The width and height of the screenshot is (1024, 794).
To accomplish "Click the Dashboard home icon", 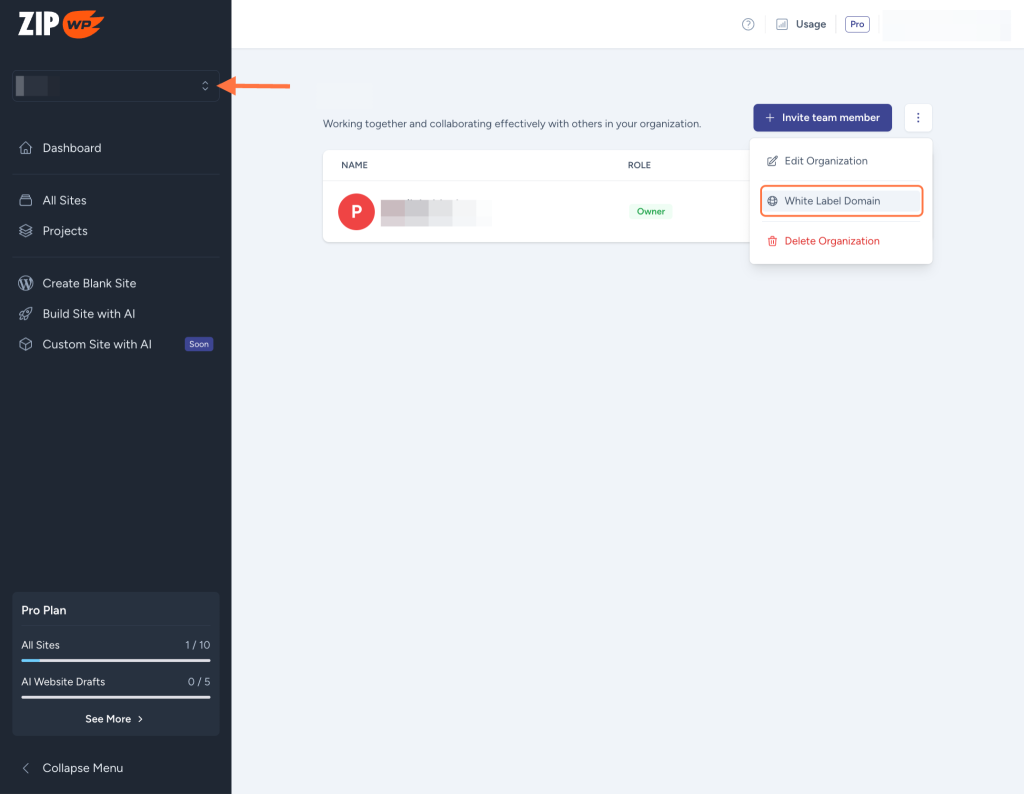I will pyautogui.click(x=26, y=148).
